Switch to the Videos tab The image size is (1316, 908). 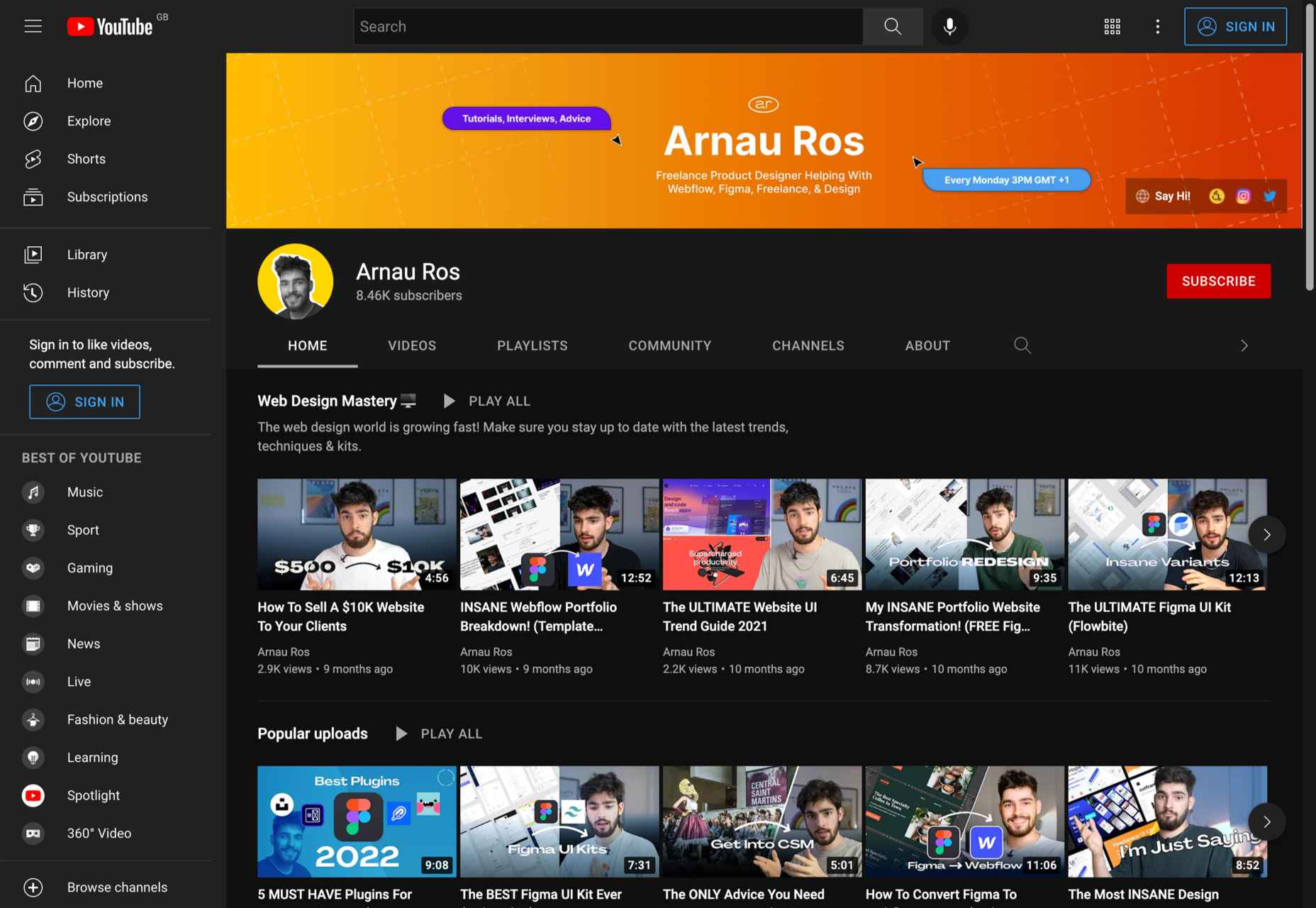pyautogui.click(x=412, y=345)
